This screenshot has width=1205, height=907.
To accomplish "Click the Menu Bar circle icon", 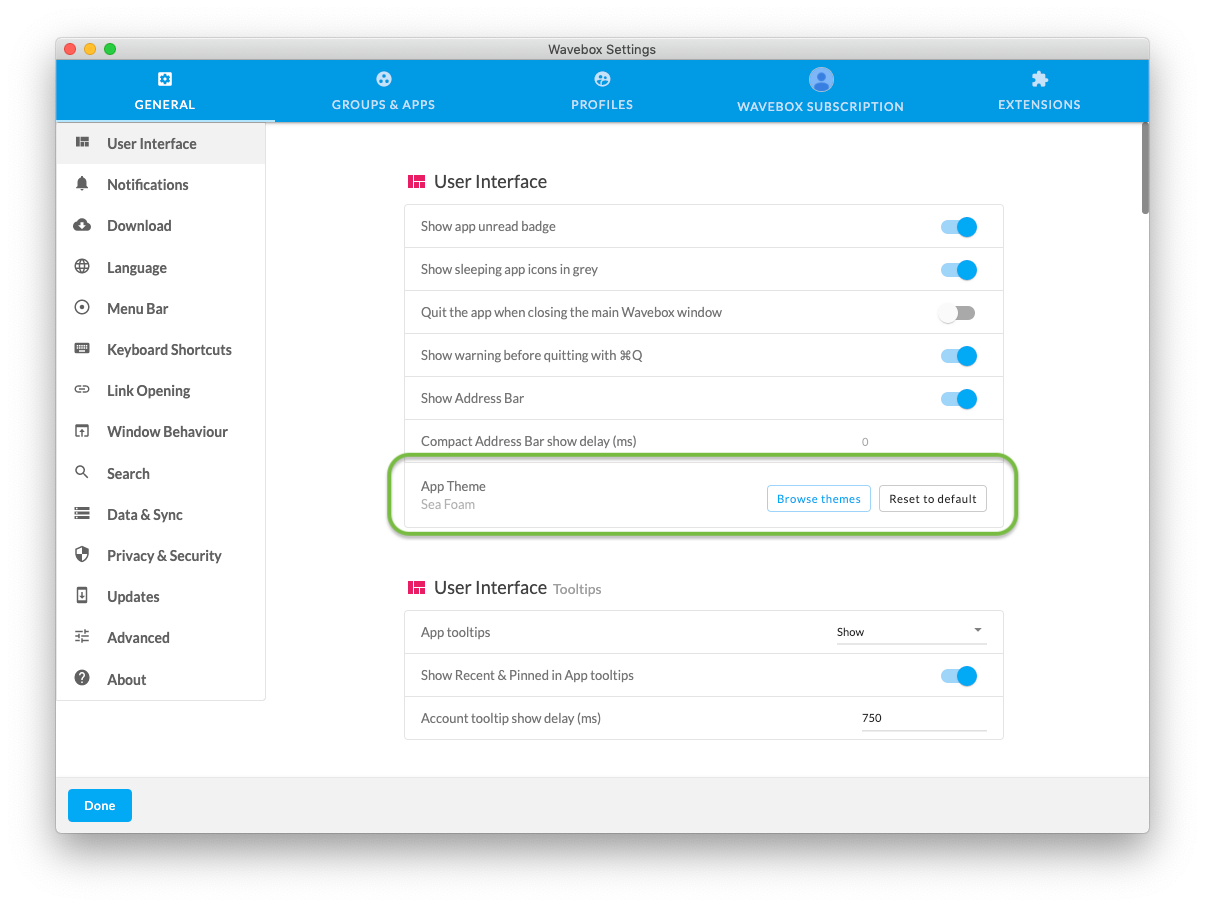I will (x=83, y=308).
